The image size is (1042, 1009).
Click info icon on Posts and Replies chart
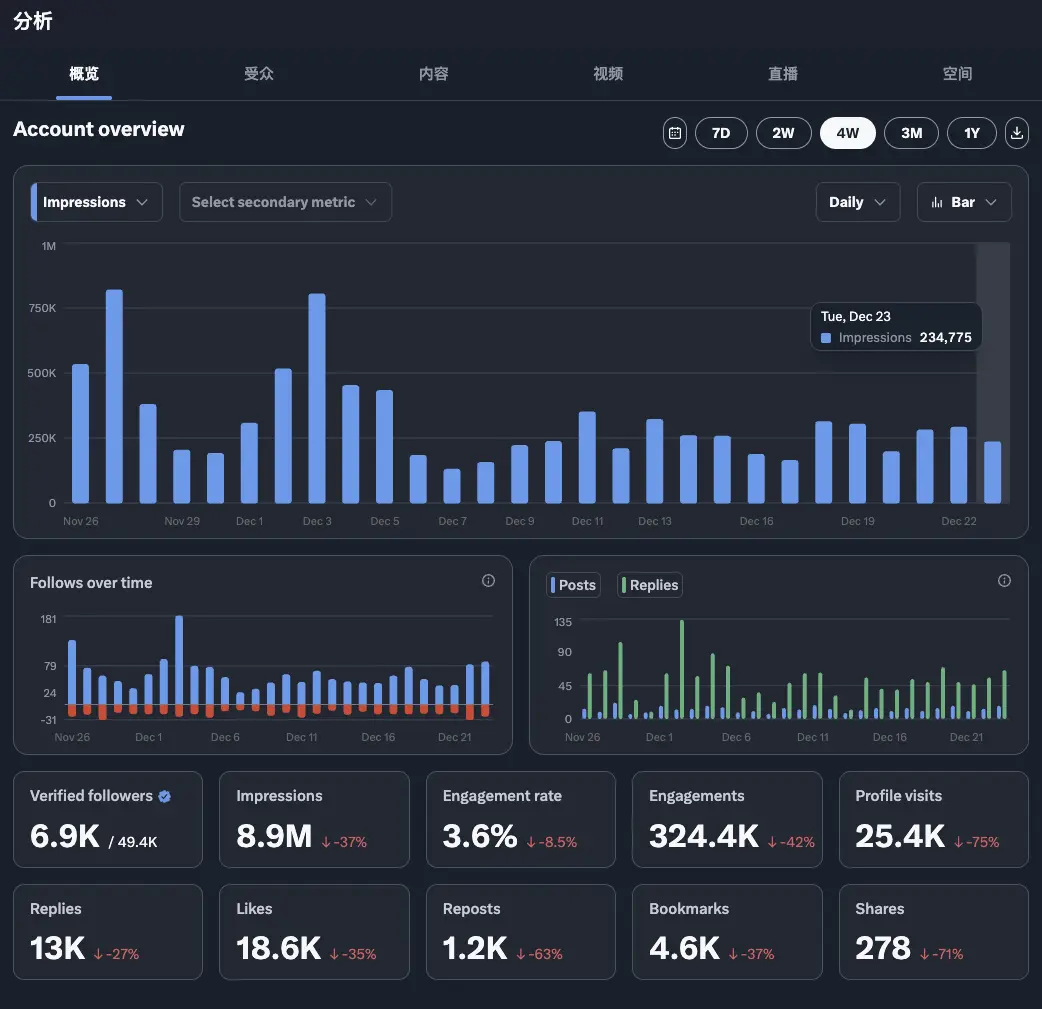pos(1004,581)
